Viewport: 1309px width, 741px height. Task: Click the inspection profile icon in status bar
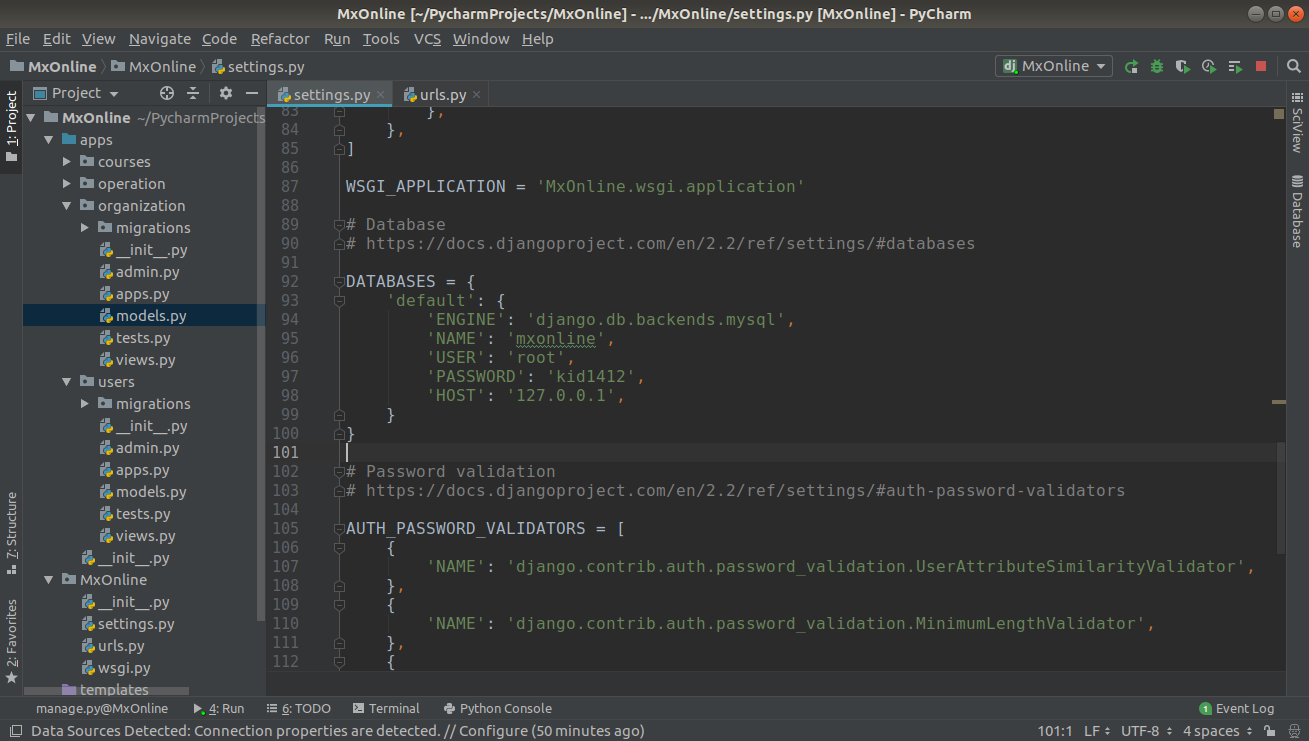1292,730
